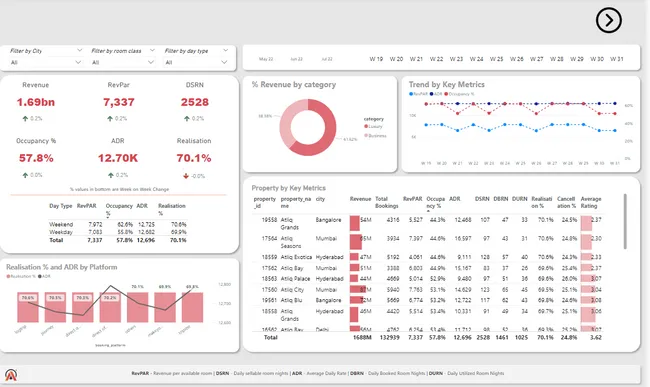Select week W 21 in slicer

point(416,59)
